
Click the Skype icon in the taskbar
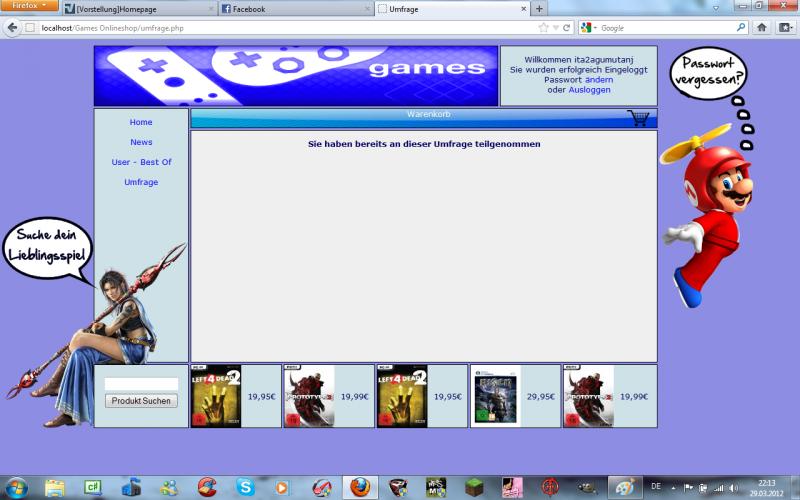[x=245, y=487]
